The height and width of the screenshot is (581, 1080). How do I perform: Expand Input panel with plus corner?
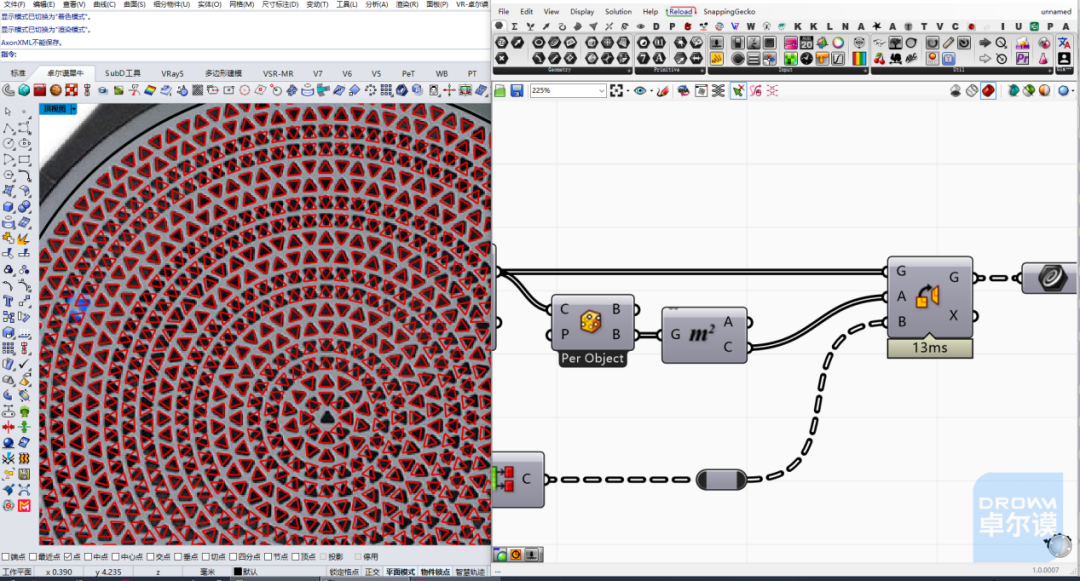point(866,70)
